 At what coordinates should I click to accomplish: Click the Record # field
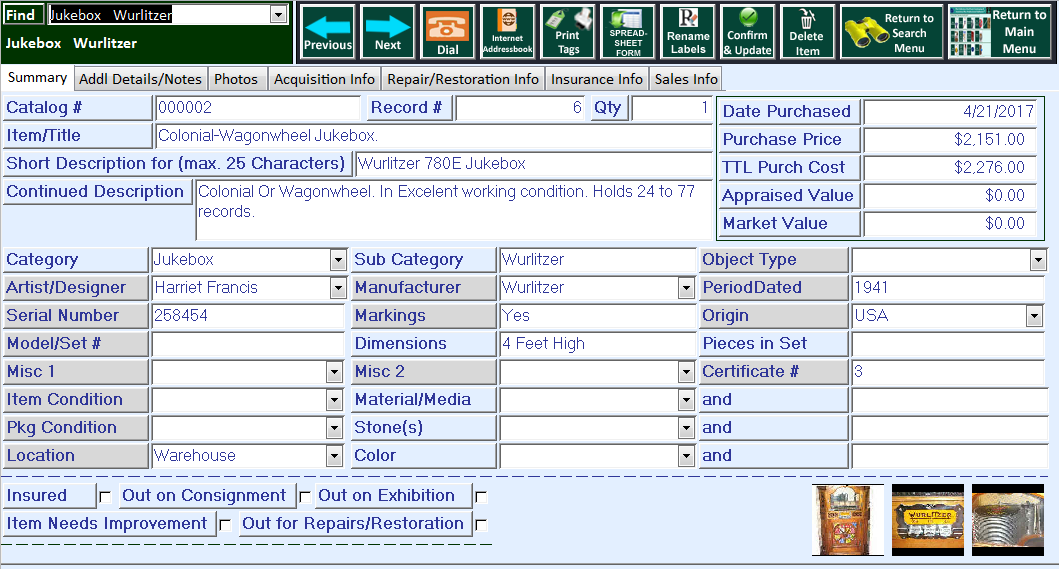520,108
